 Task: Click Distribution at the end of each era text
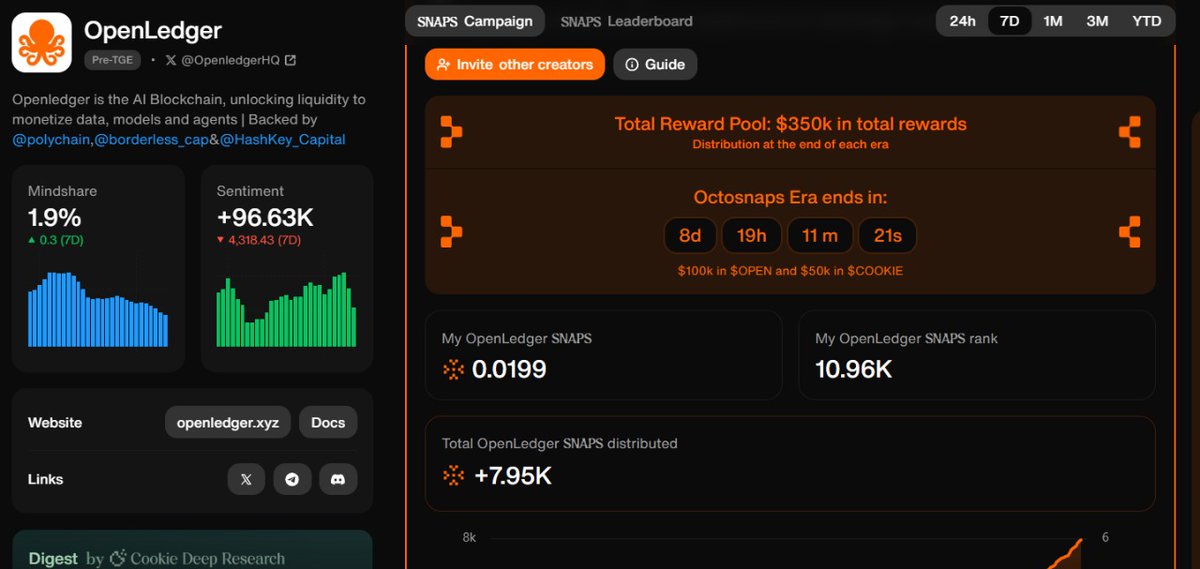(790, 145)
